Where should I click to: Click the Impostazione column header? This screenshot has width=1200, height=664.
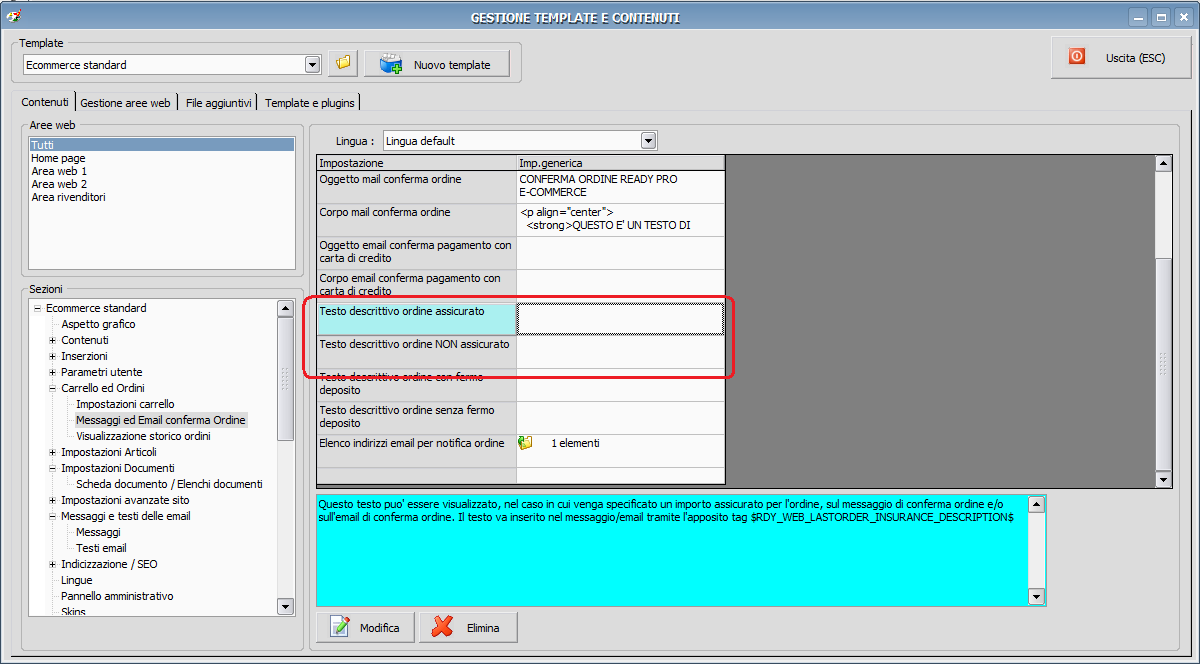(x=416, y=163)
